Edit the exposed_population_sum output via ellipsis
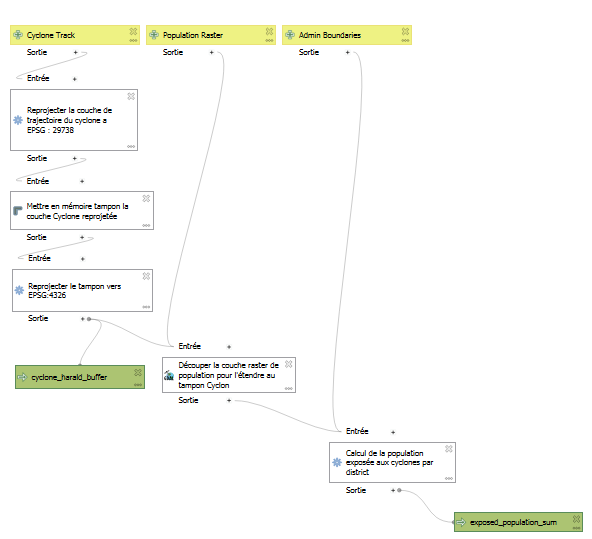 tap(577, 528)
